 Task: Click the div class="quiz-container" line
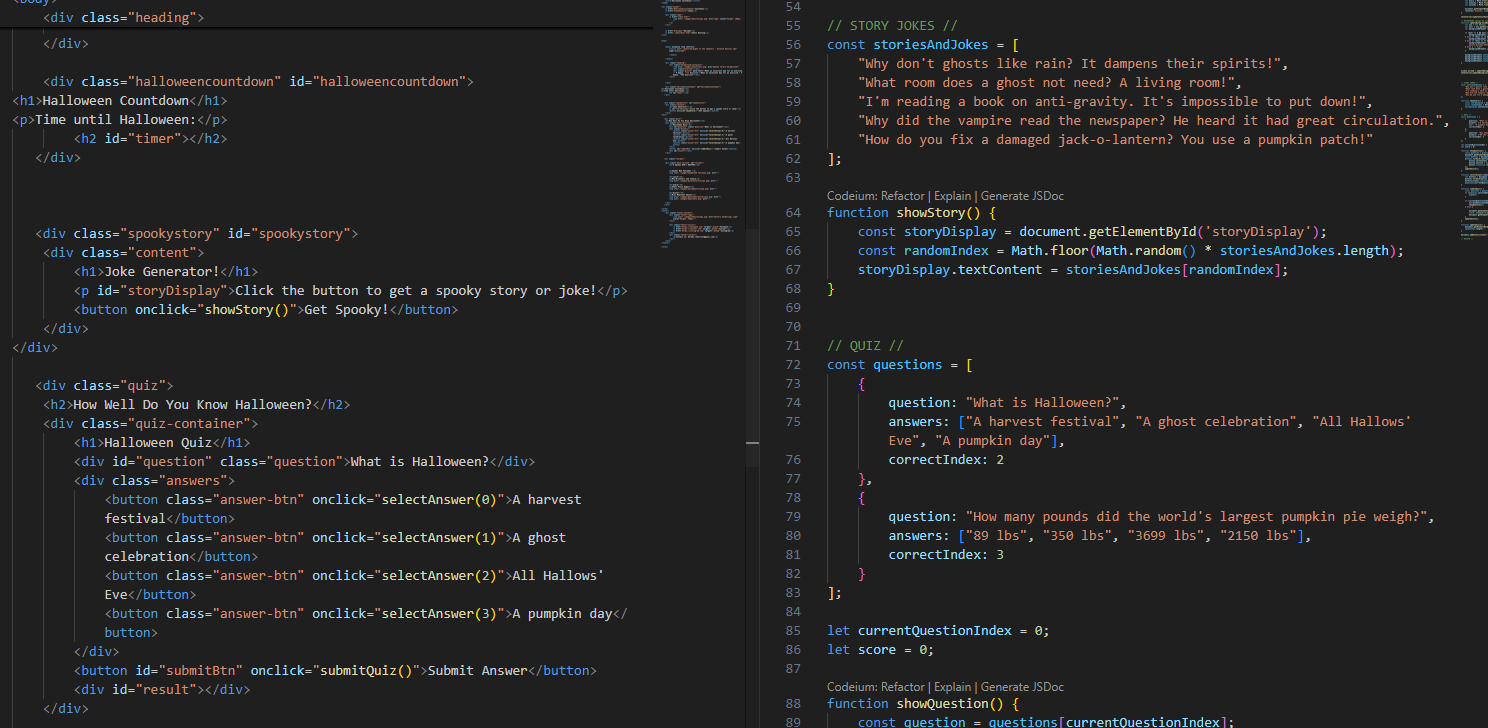point(150,424)
